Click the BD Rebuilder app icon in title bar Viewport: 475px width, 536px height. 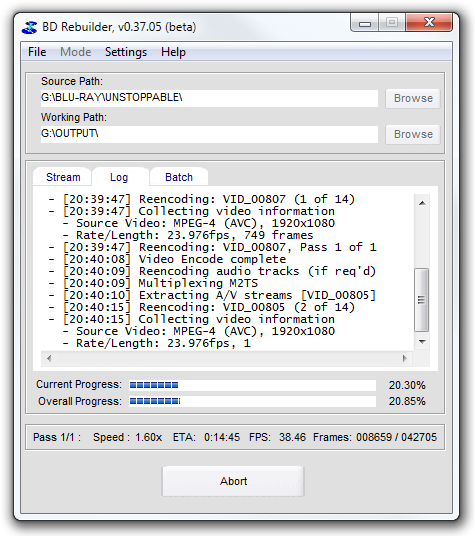click(x=30, y=27)
